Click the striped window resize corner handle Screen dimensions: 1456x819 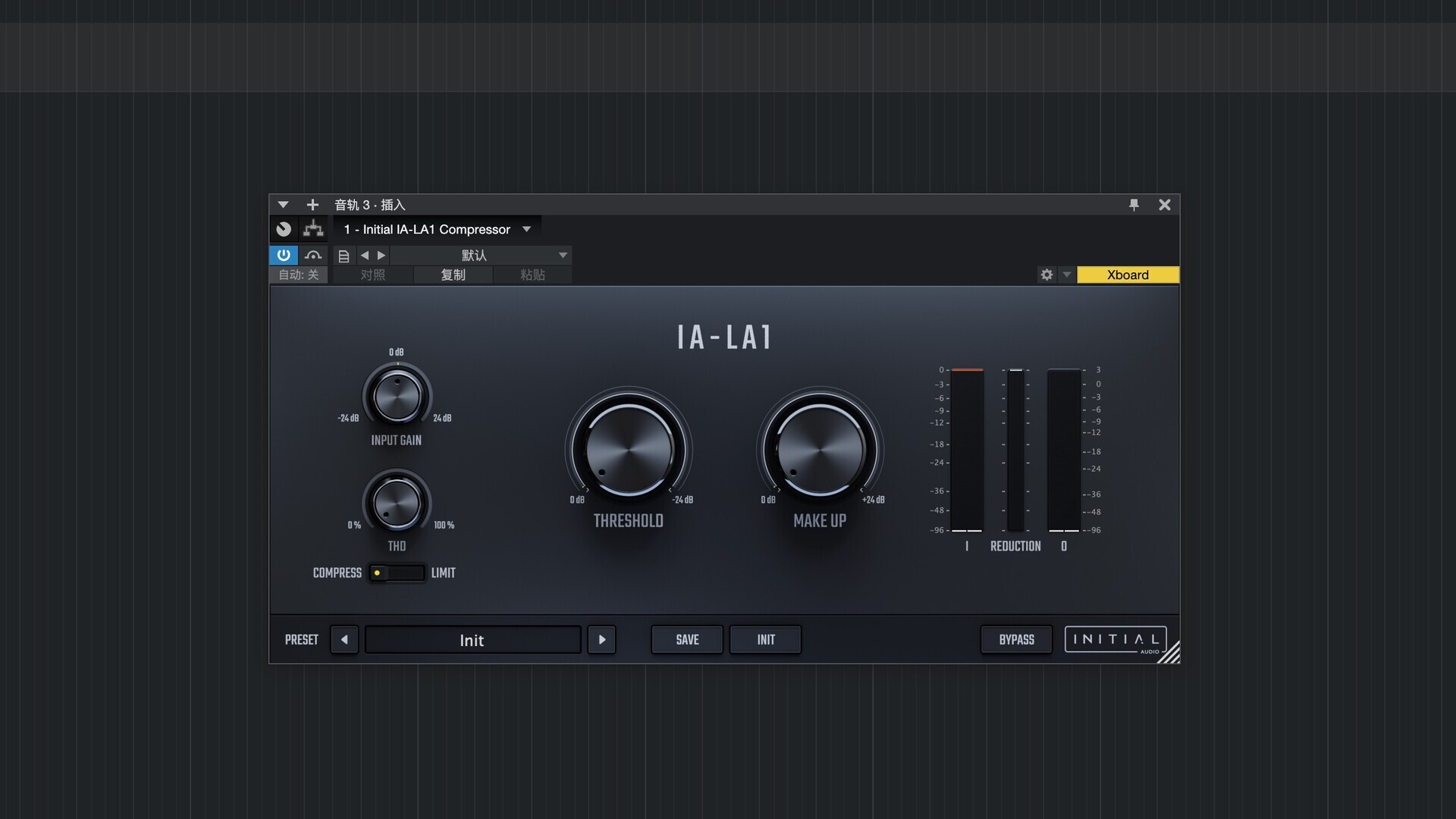[1169, 652]
